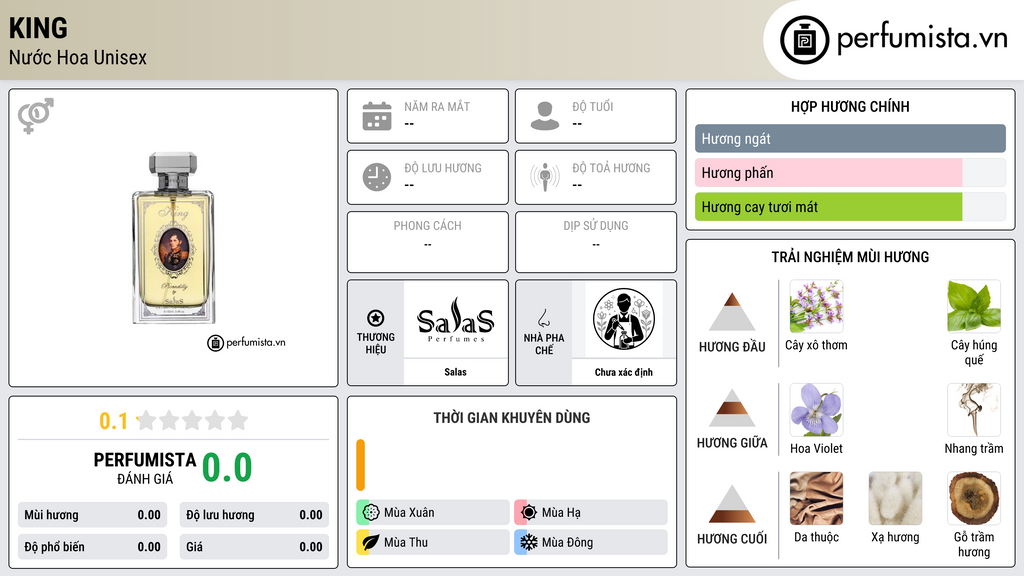The image size is (1024, 576).
Task: Select the Gỗ trầm hương note image
Action: click(x=974, y=498)
